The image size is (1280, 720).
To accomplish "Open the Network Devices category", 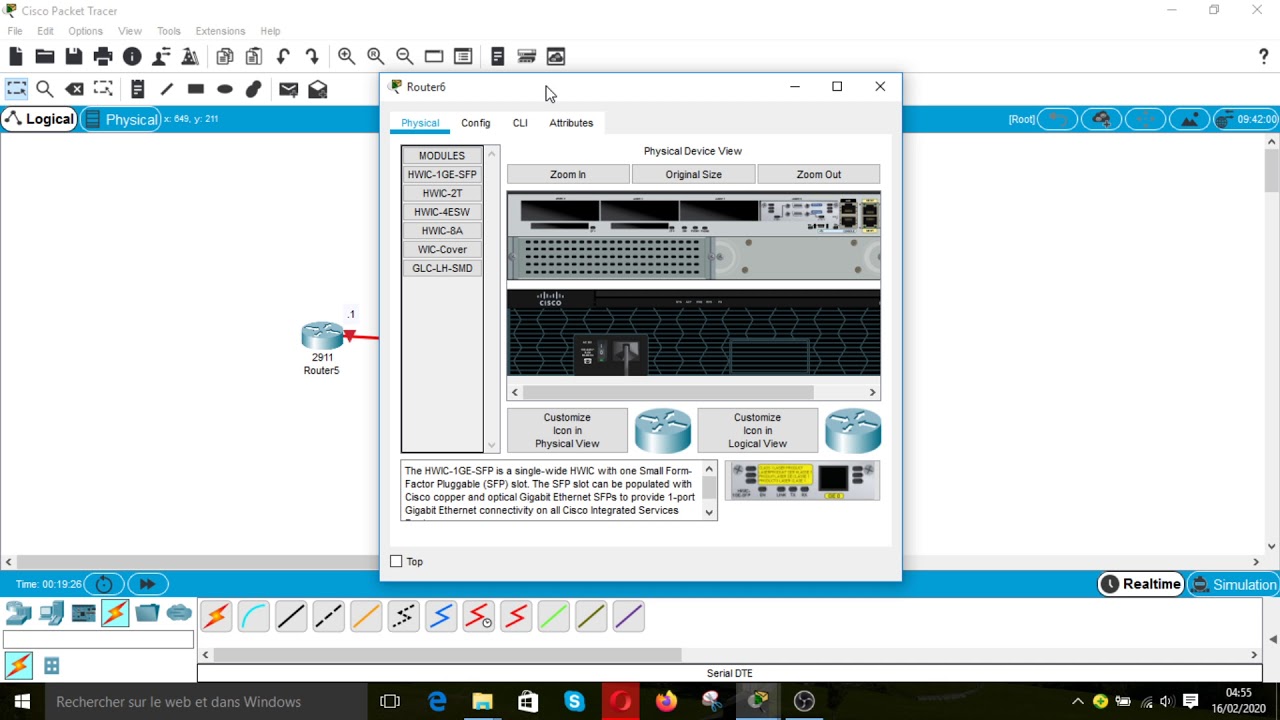I will 19,612.
